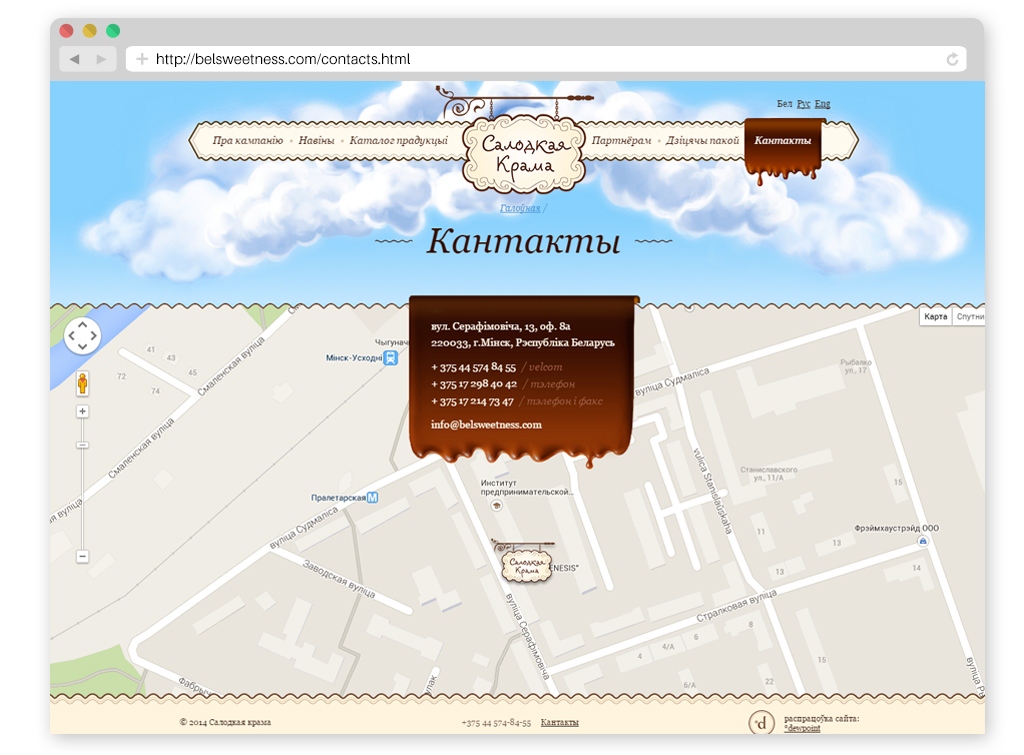Viewport: 1024px width, 755px height.
Task: Click phone number +375 17 298 40 42
Action: point(473,385)
